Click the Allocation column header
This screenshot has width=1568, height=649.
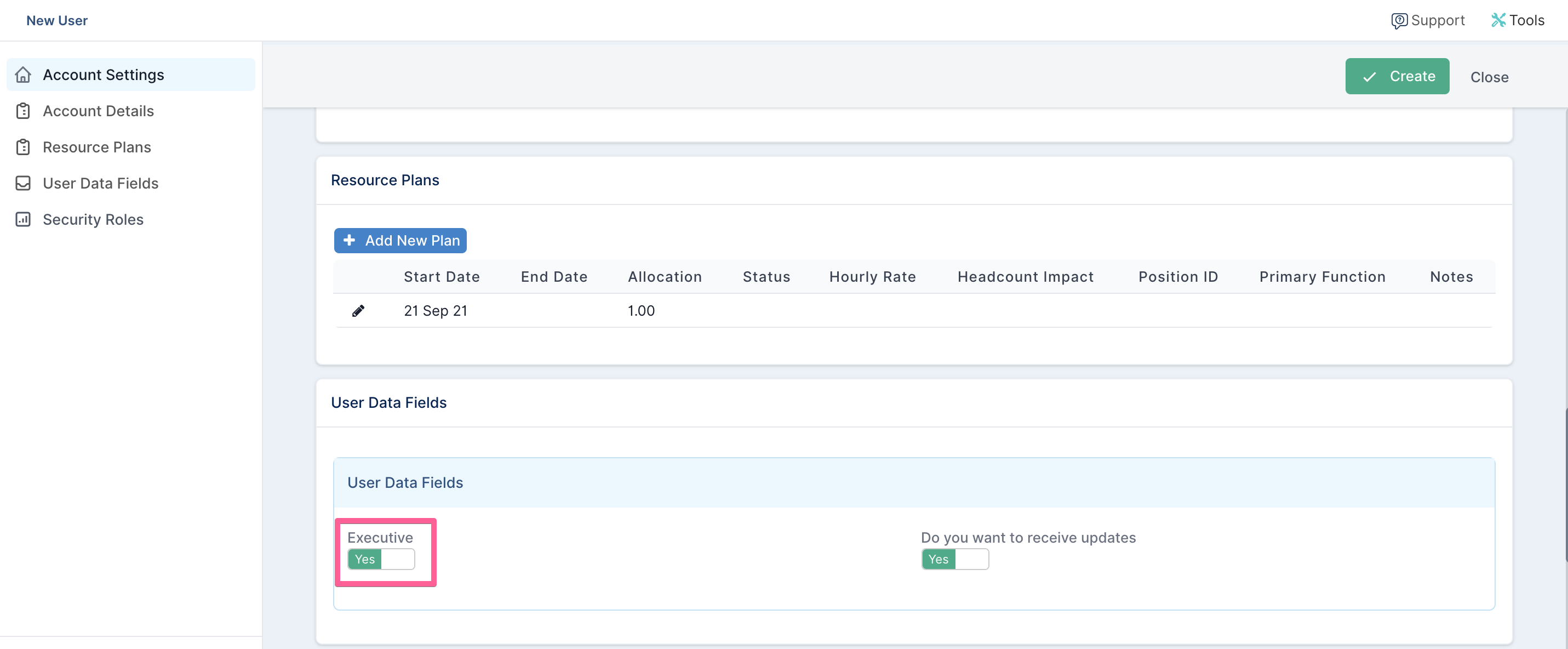[665, 276]
